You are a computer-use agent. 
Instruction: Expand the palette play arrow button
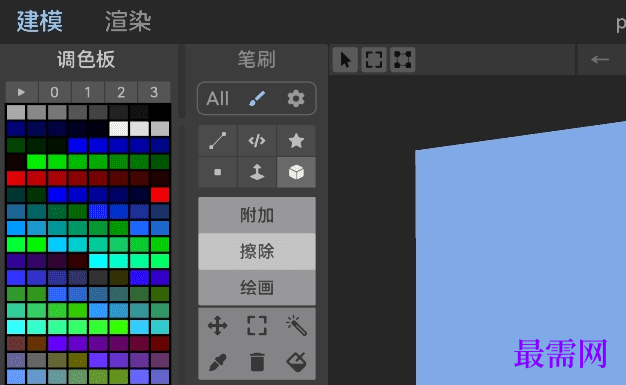point(22,92)
